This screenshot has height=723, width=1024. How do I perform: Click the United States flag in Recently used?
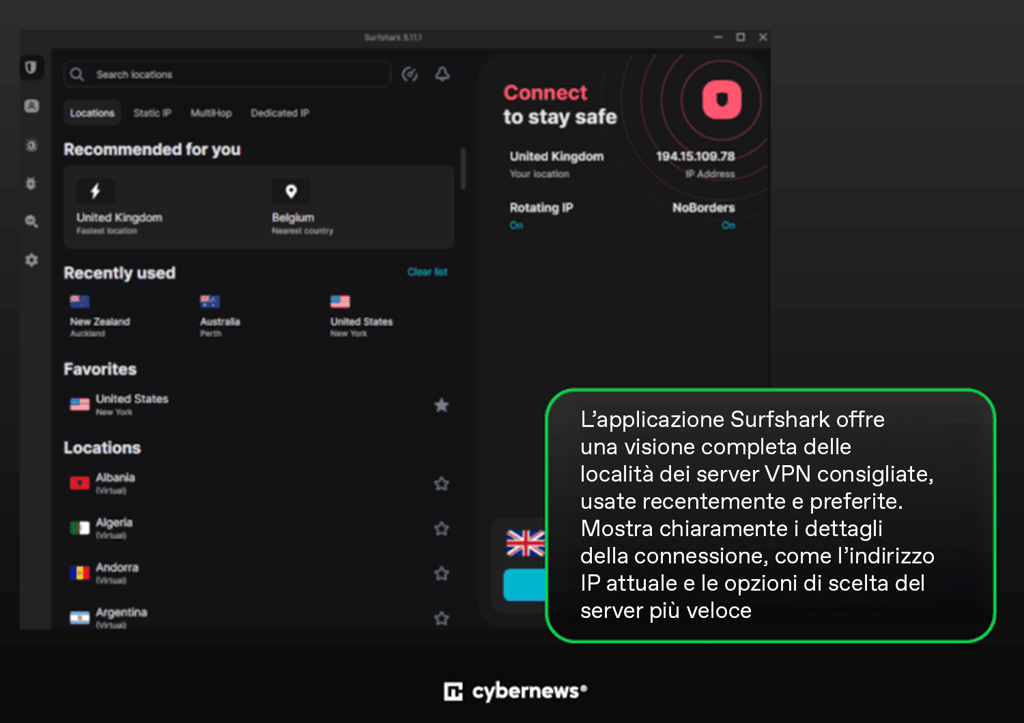340,301
